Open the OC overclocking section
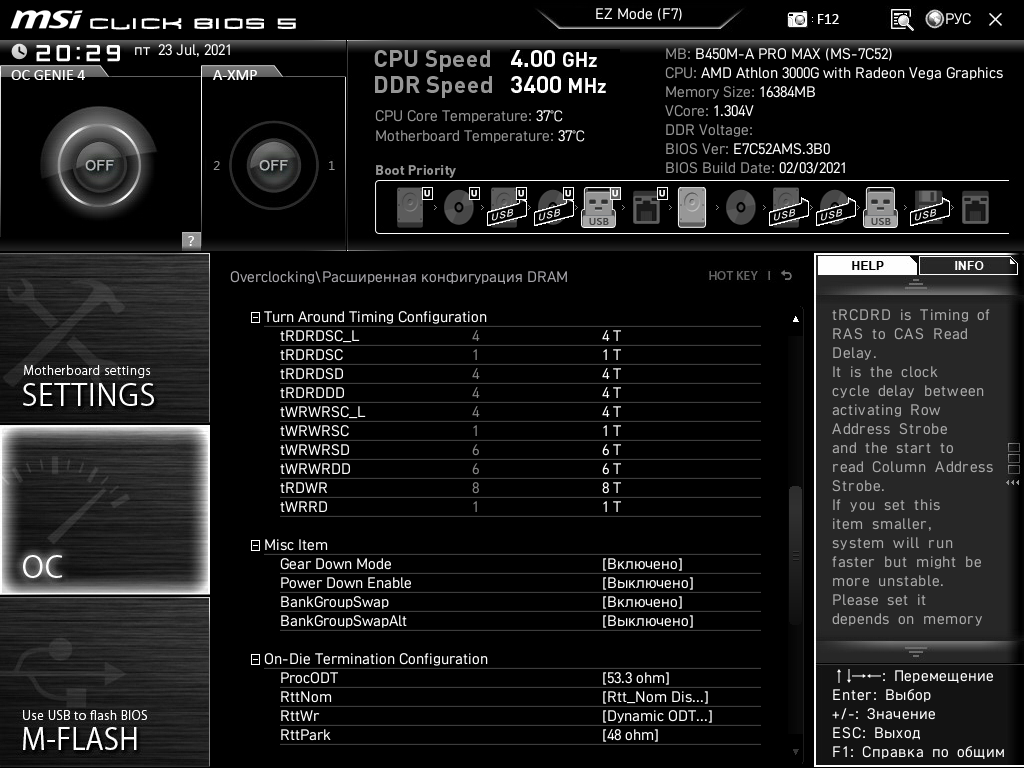Screen dimensions: 1024x768 [x=104, y=509]
